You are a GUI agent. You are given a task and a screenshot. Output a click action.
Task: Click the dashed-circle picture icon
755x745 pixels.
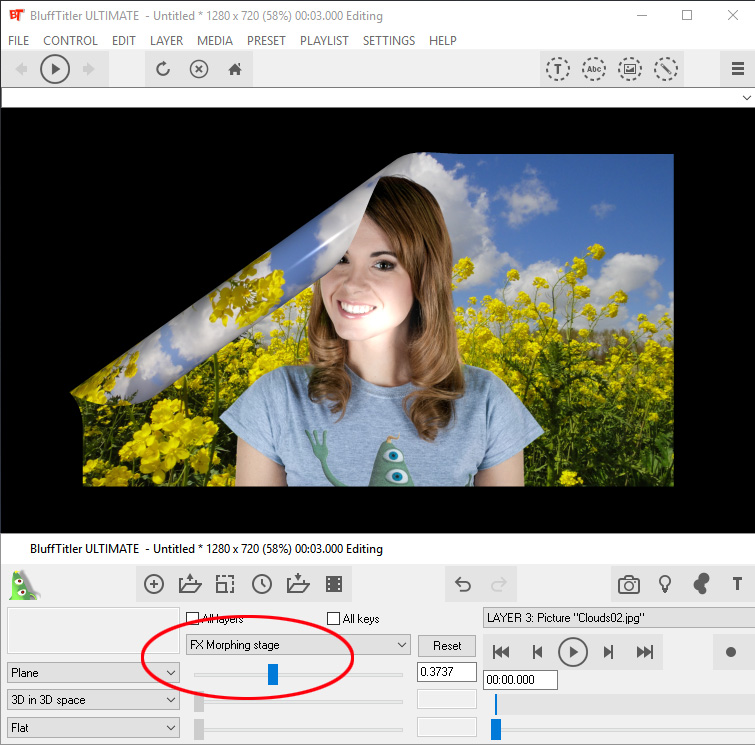tap(630, 69)
